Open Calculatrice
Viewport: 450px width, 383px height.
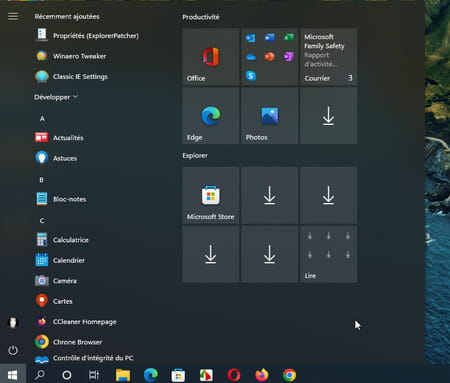click(62, 240)
